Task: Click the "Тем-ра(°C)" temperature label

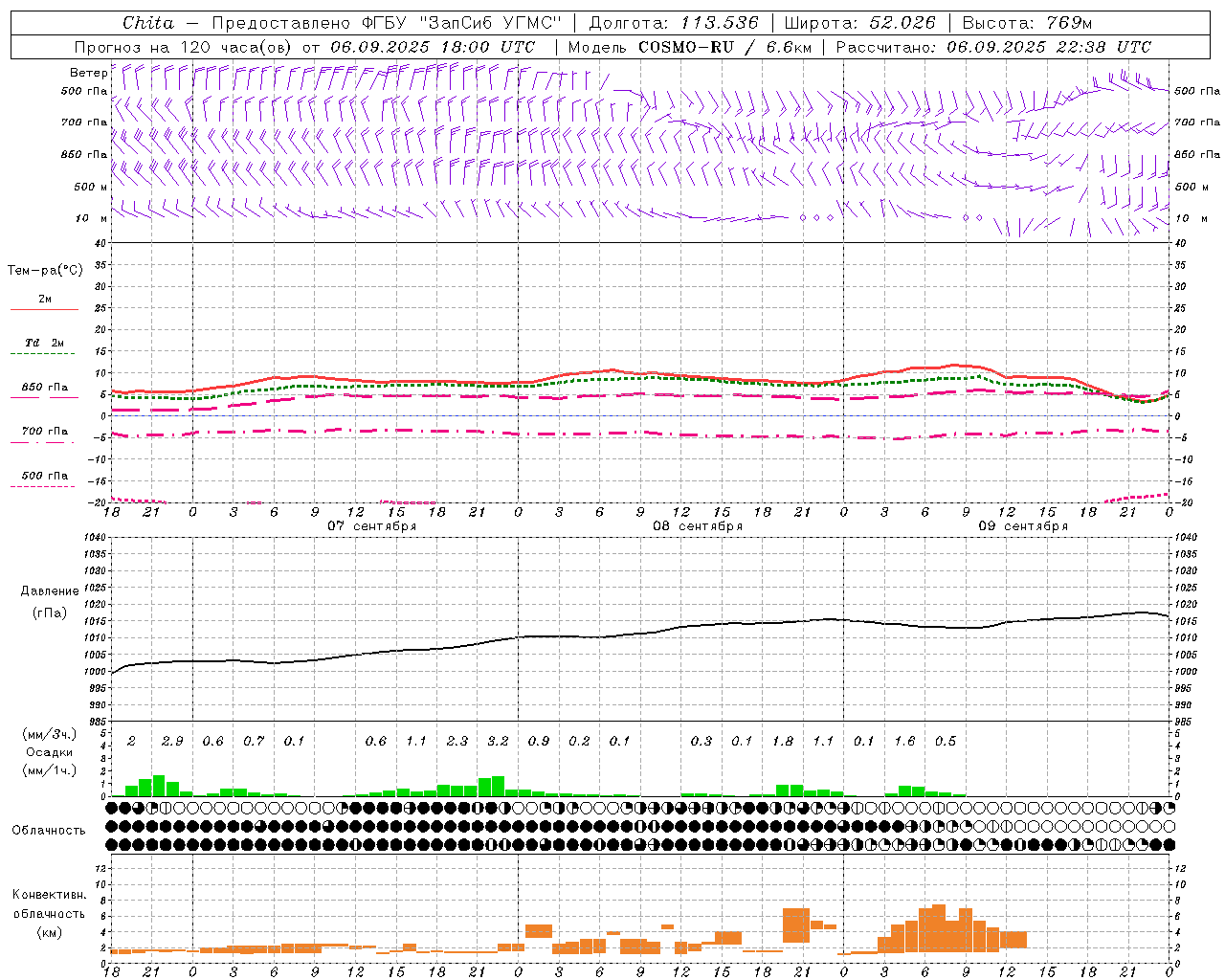Action: click(x=45, y=271)
